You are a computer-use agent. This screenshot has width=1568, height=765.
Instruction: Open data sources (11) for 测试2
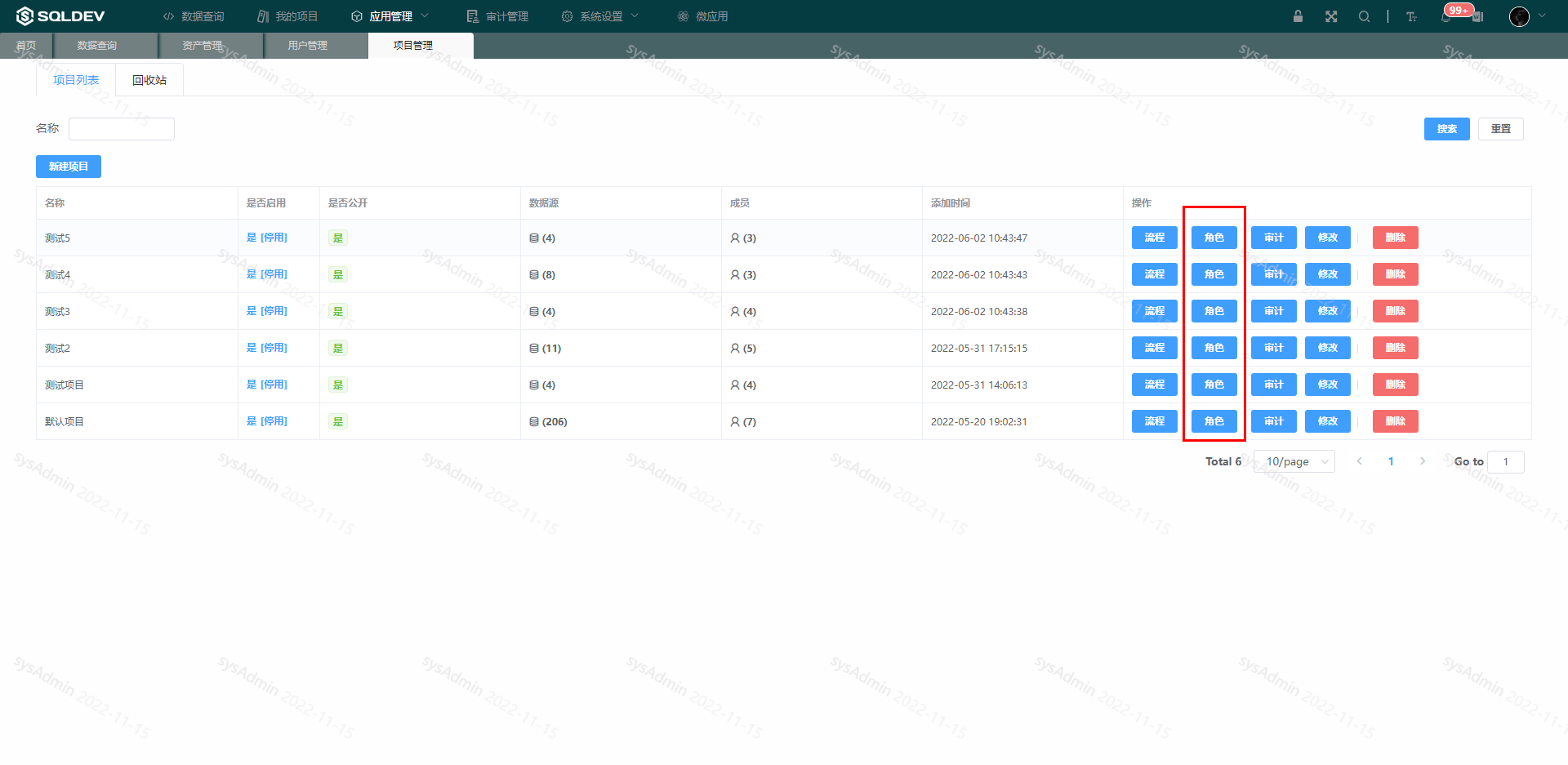click(x=546, y=349)
